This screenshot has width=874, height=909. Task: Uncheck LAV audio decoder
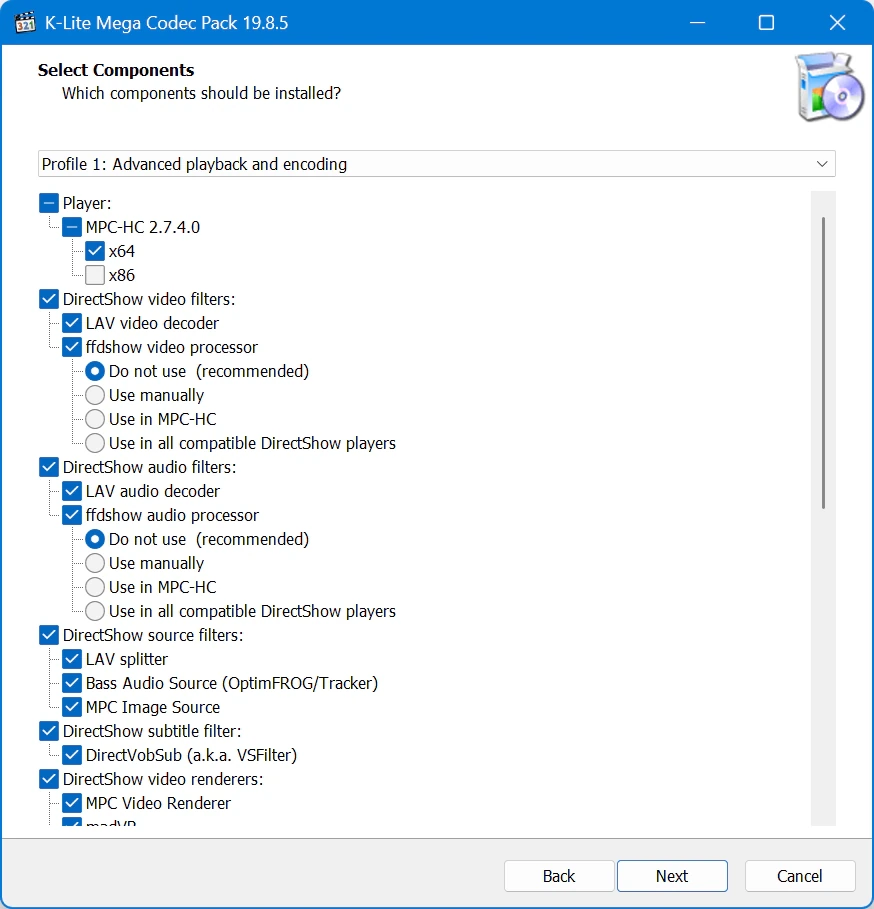pyautogui.click(x=72, y=491)
